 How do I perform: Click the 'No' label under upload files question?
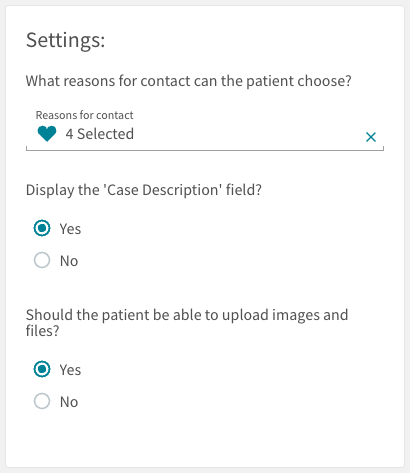69,402
